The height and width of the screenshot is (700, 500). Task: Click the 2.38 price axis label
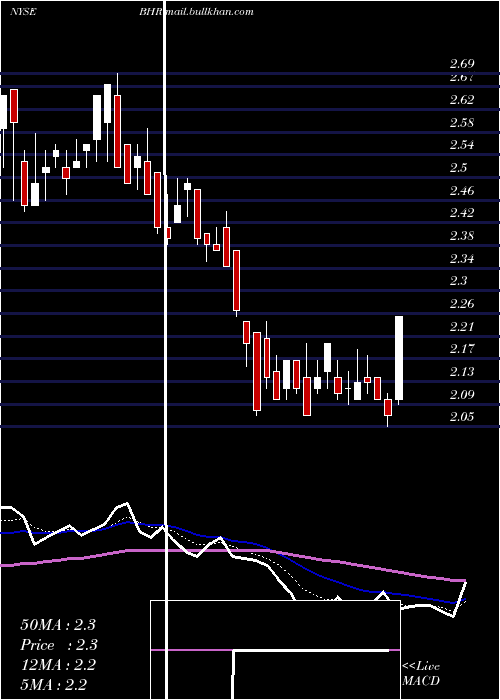(x=462, y=235)
